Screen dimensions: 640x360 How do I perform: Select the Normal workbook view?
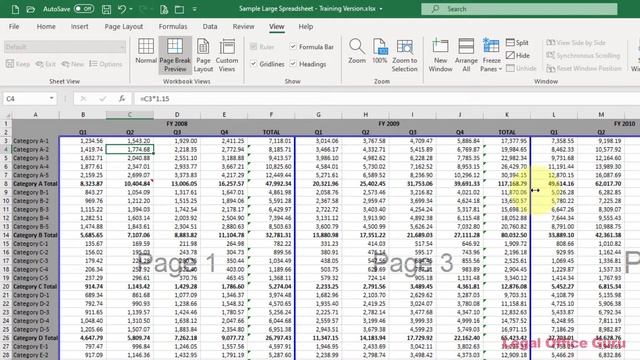pyautogui.click(x=146, y=51)
